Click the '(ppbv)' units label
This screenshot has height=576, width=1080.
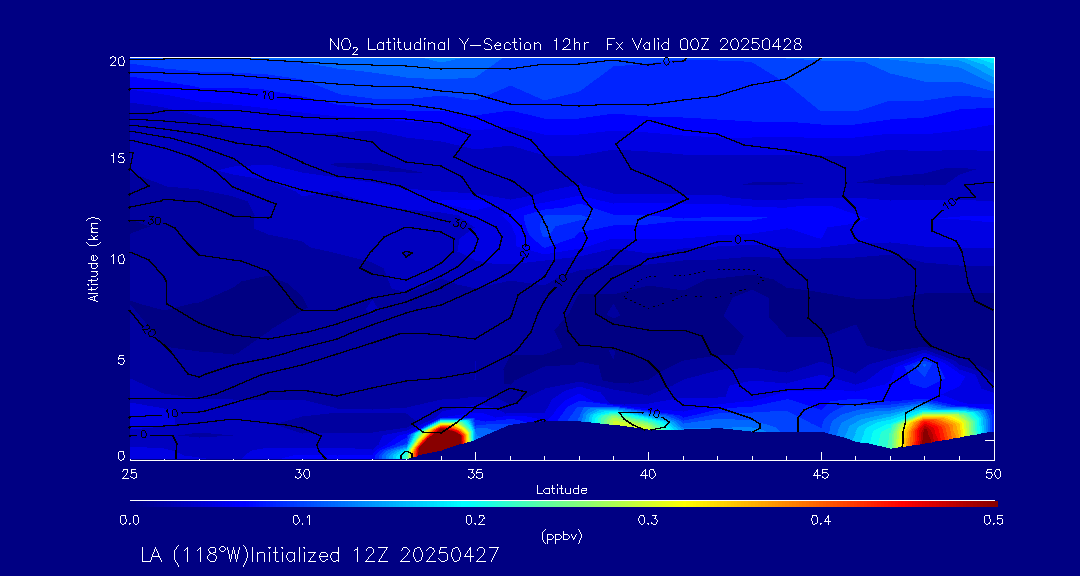point(563,537)
